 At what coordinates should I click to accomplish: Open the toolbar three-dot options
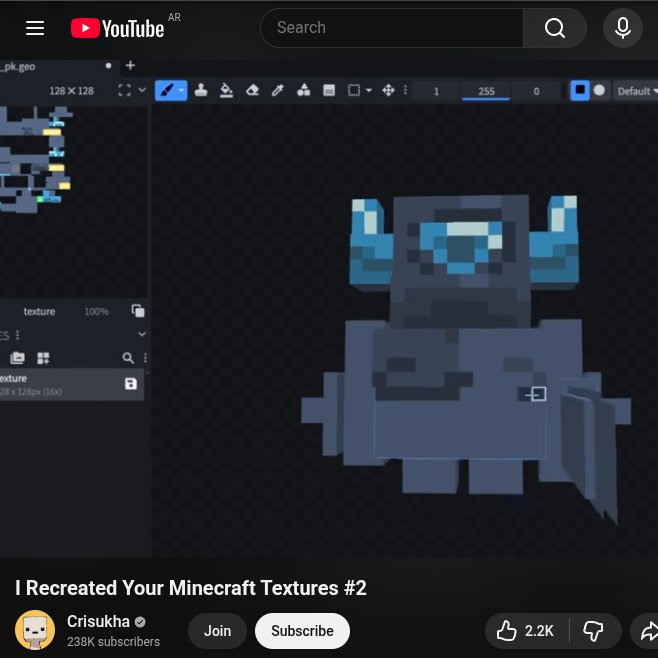[x=405, y=90]
